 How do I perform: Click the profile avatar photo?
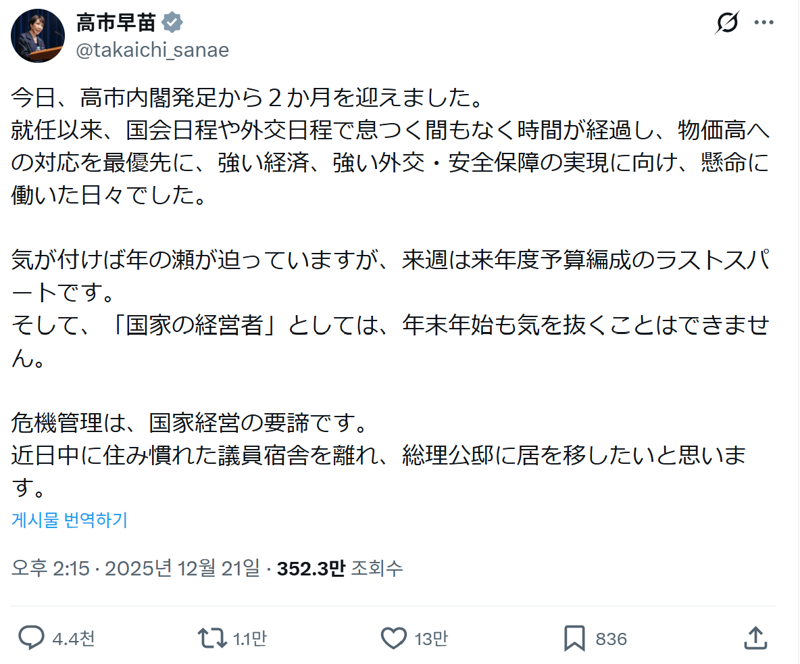(x=38, y=35)
